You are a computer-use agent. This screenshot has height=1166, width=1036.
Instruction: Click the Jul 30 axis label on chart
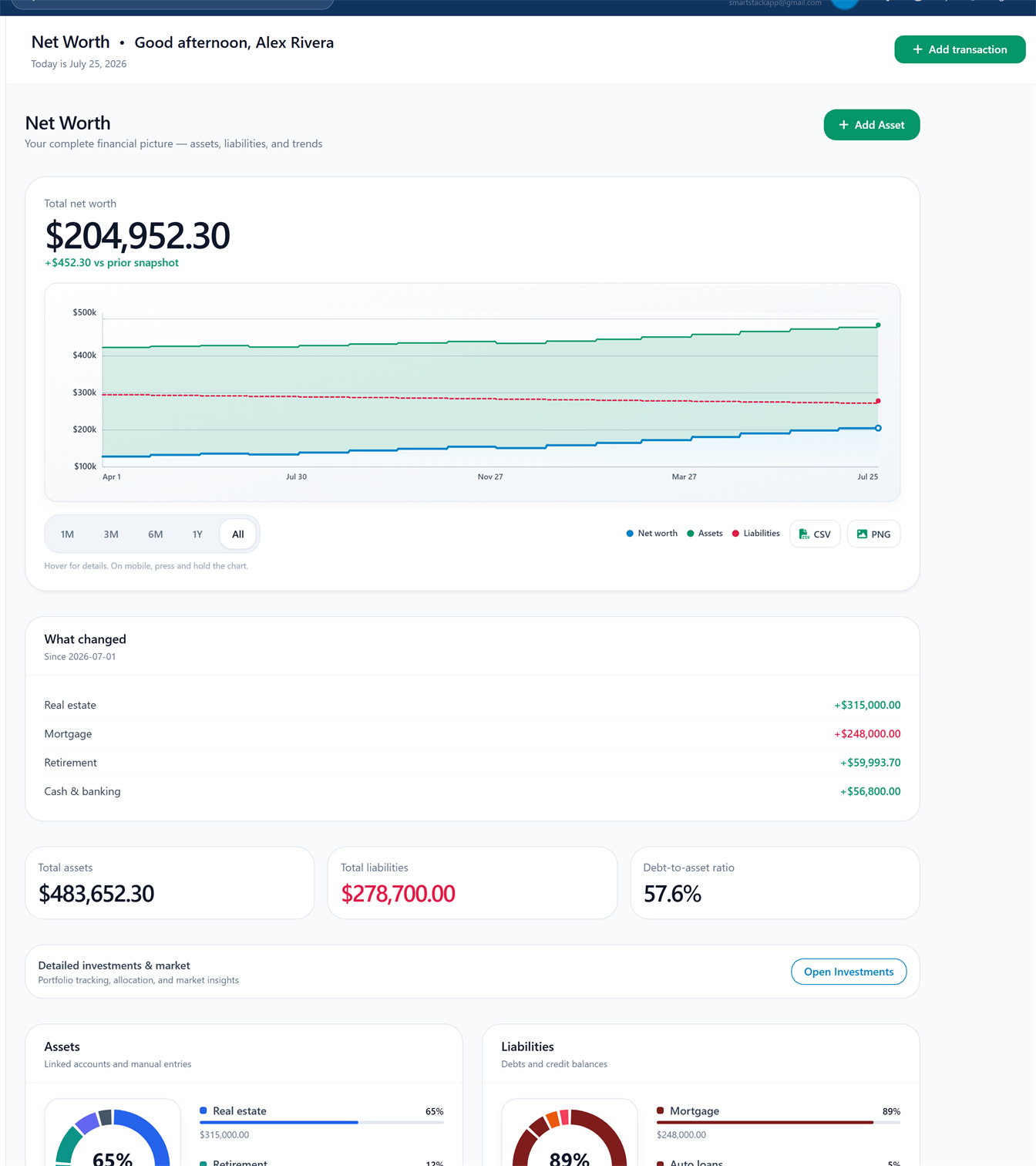[x=296, y=477]
